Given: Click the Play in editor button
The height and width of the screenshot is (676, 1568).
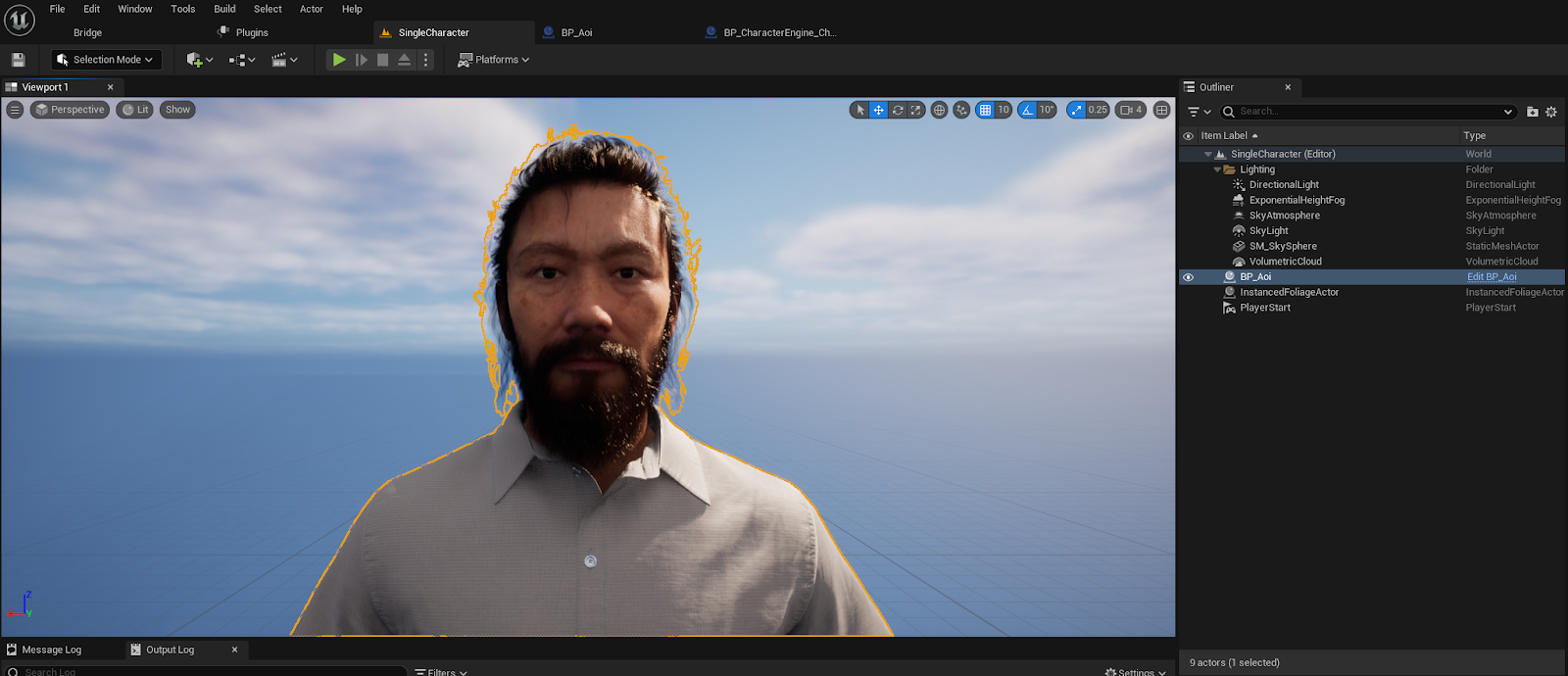Looking at the screenshot, I should 338,60.
